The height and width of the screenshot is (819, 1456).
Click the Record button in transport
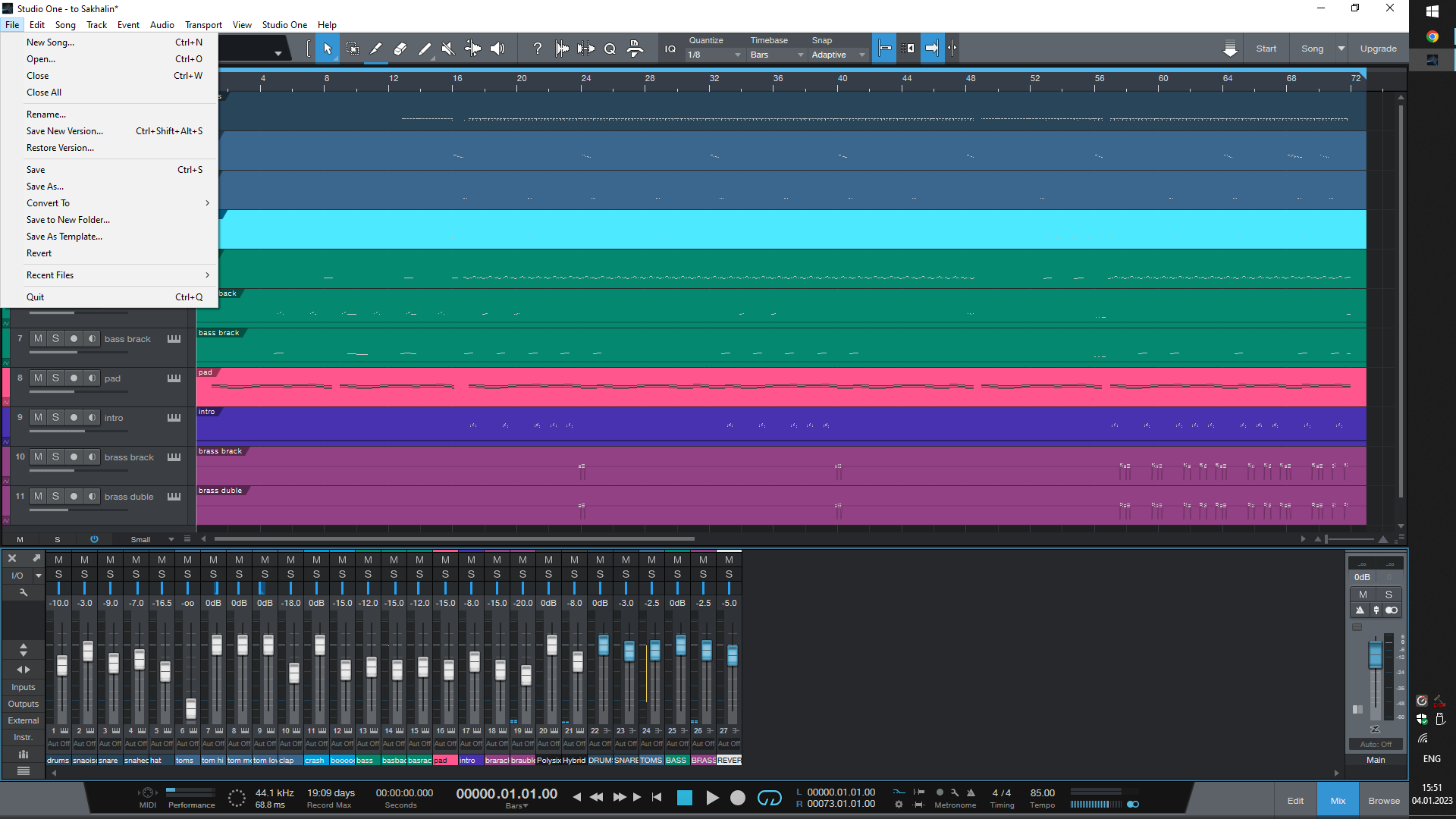[x=737, y=798]
